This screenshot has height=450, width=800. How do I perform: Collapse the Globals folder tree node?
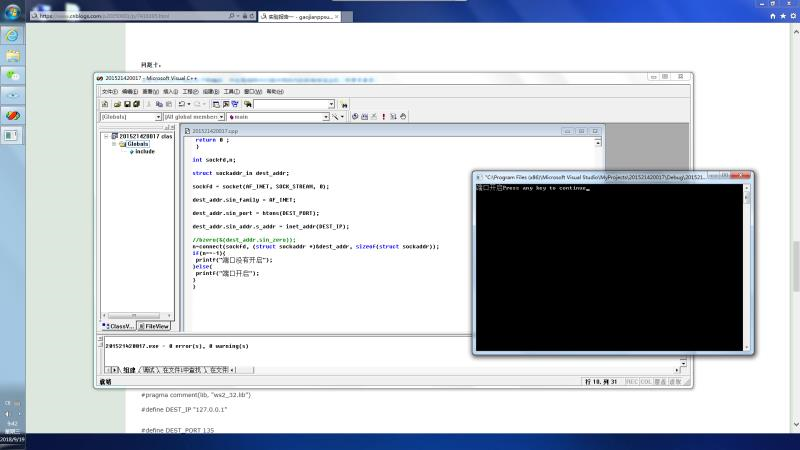114,144
